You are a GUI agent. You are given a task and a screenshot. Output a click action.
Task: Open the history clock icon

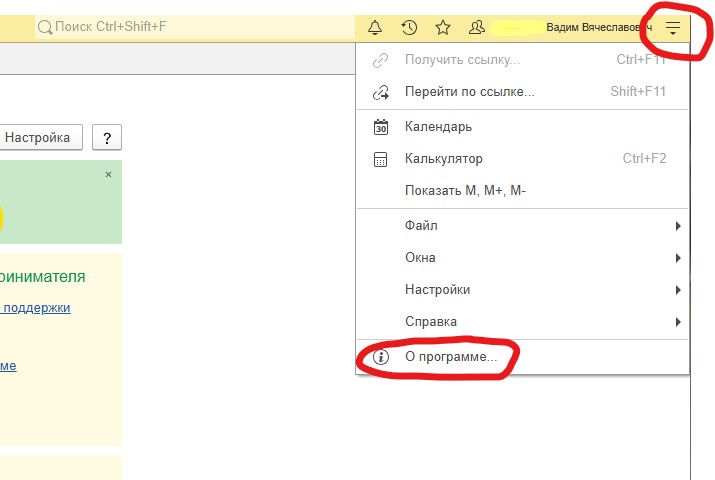409,27
